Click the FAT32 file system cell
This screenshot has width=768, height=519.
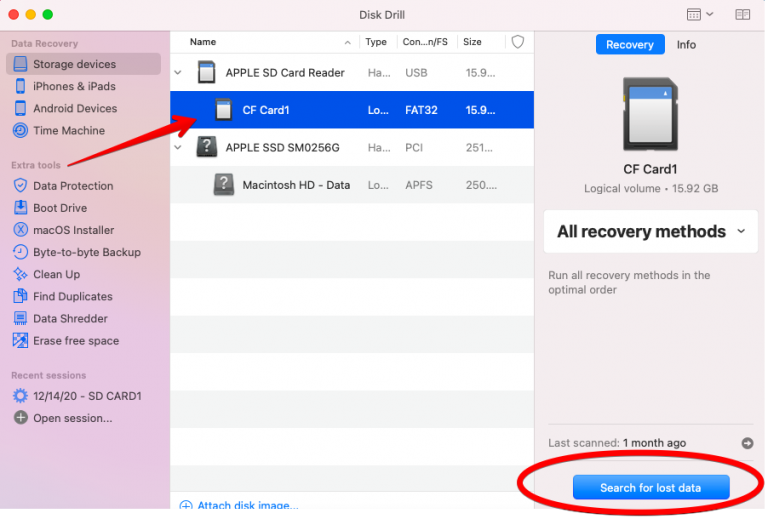coord(421,110)
